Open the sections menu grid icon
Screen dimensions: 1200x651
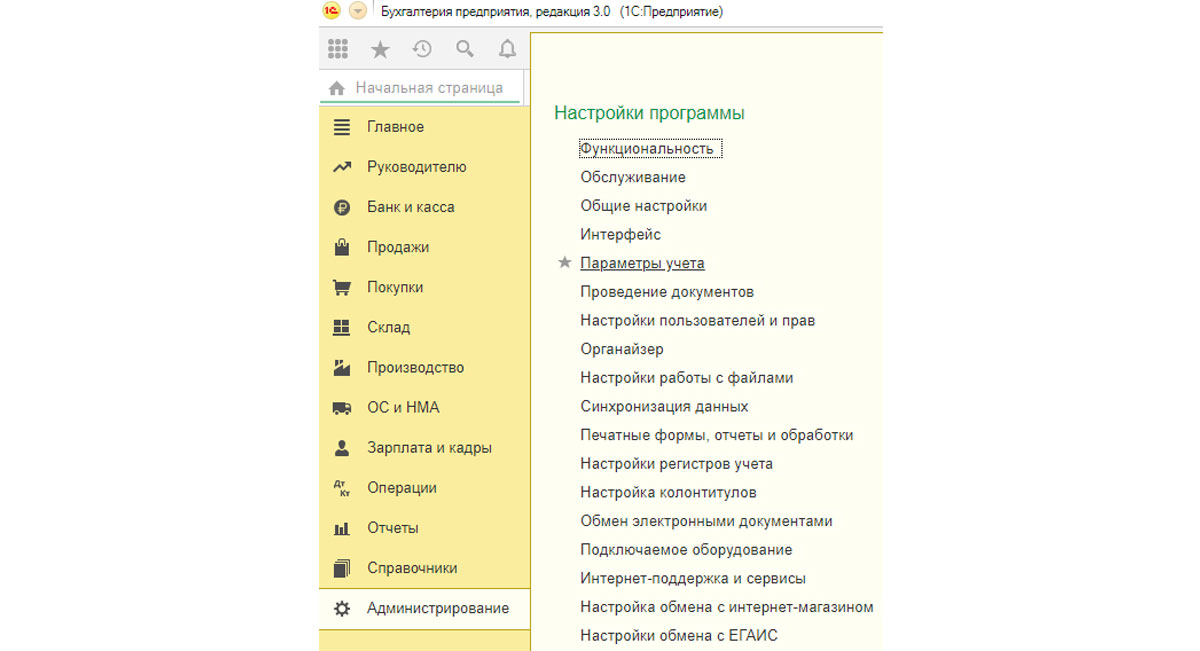(338, 49)
